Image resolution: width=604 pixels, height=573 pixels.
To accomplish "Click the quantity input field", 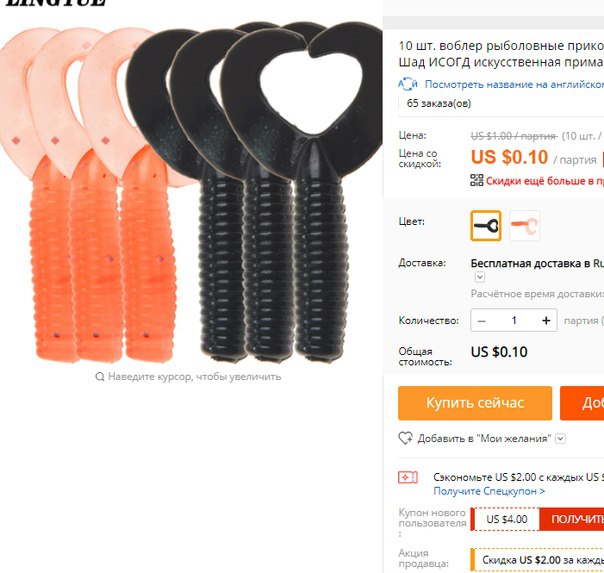I will tap(514, 320).
